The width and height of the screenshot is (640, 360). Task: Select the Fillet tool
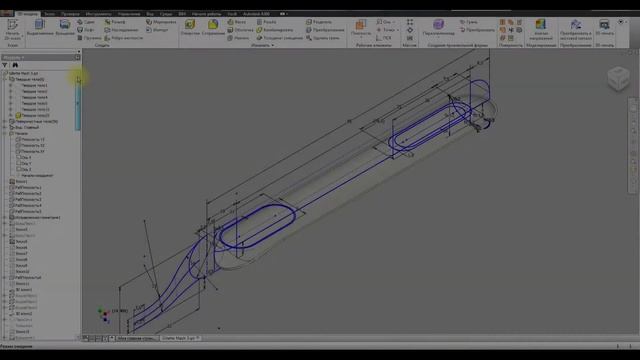click(x=213, y=28)
